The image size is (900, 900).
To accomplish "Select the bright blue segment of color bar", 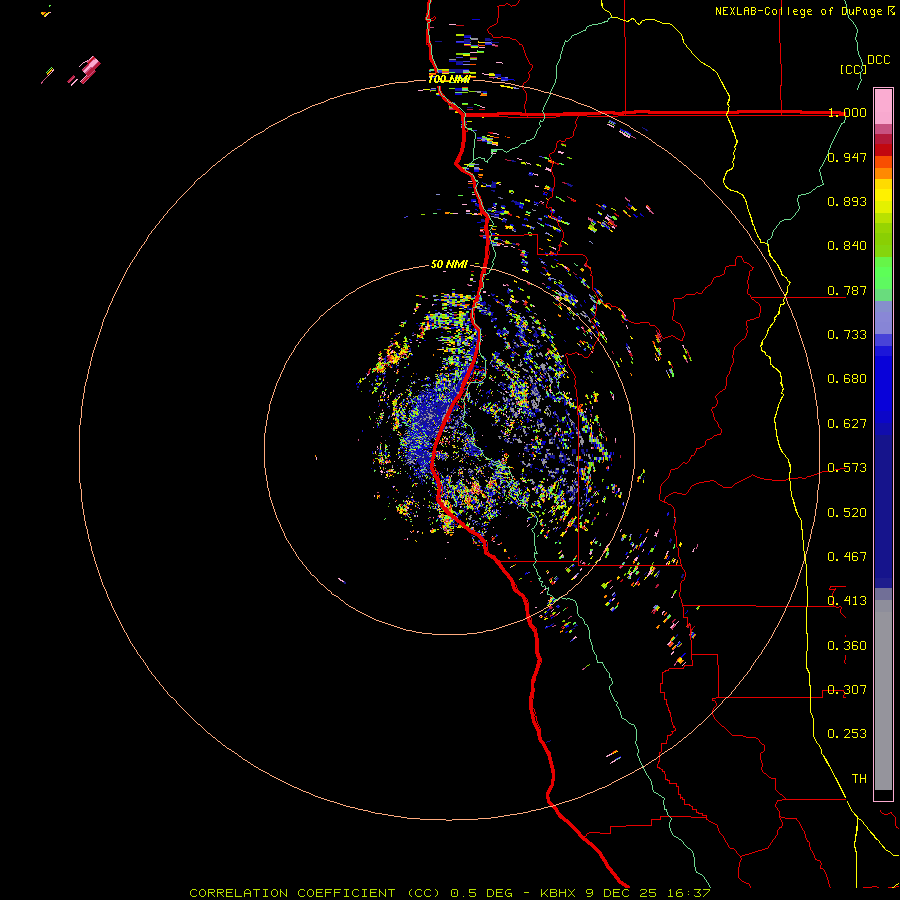I will (883, 385).
